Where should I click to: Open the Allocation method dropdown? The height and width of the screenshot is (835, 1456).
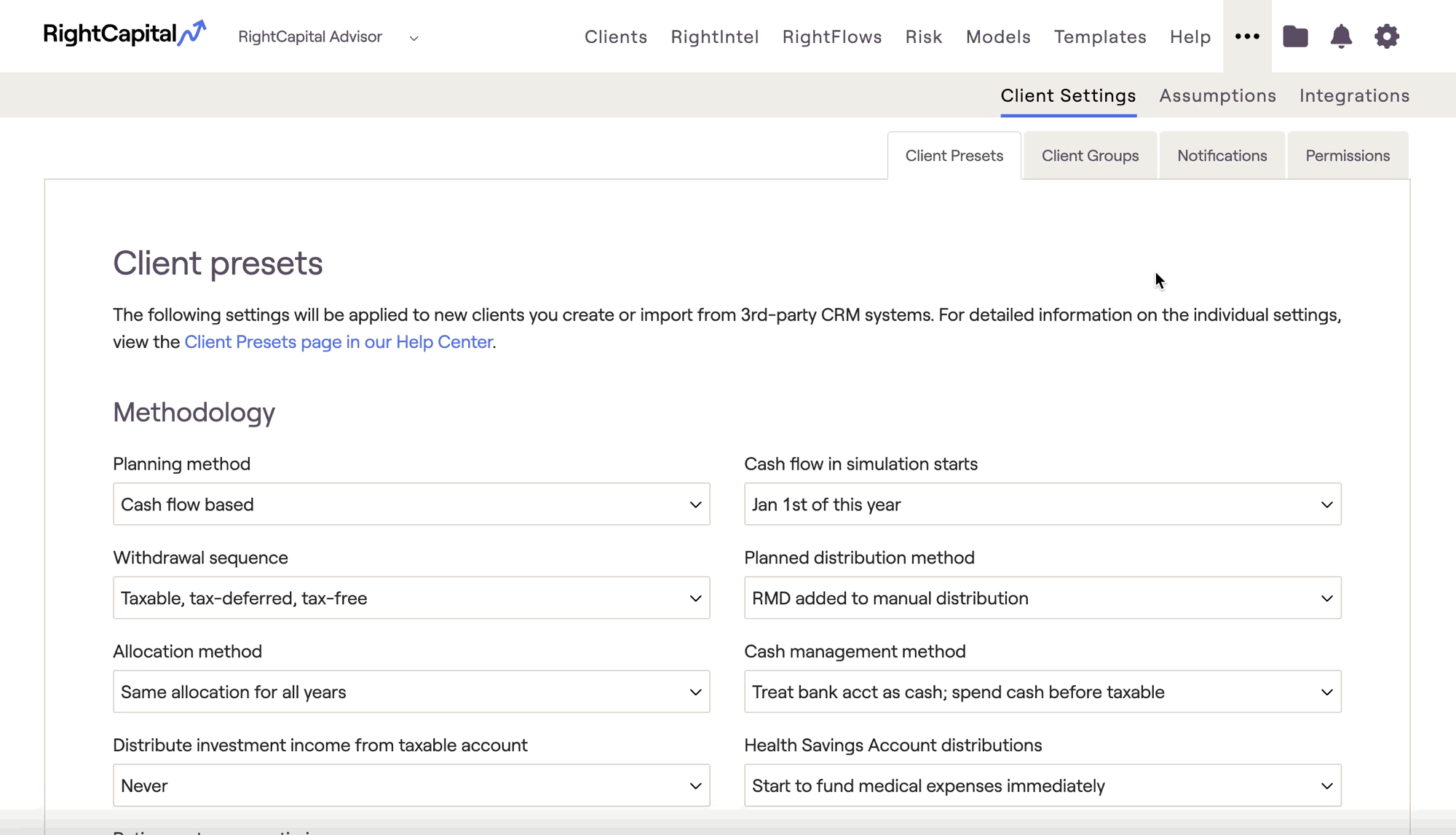tap(411, 692)
